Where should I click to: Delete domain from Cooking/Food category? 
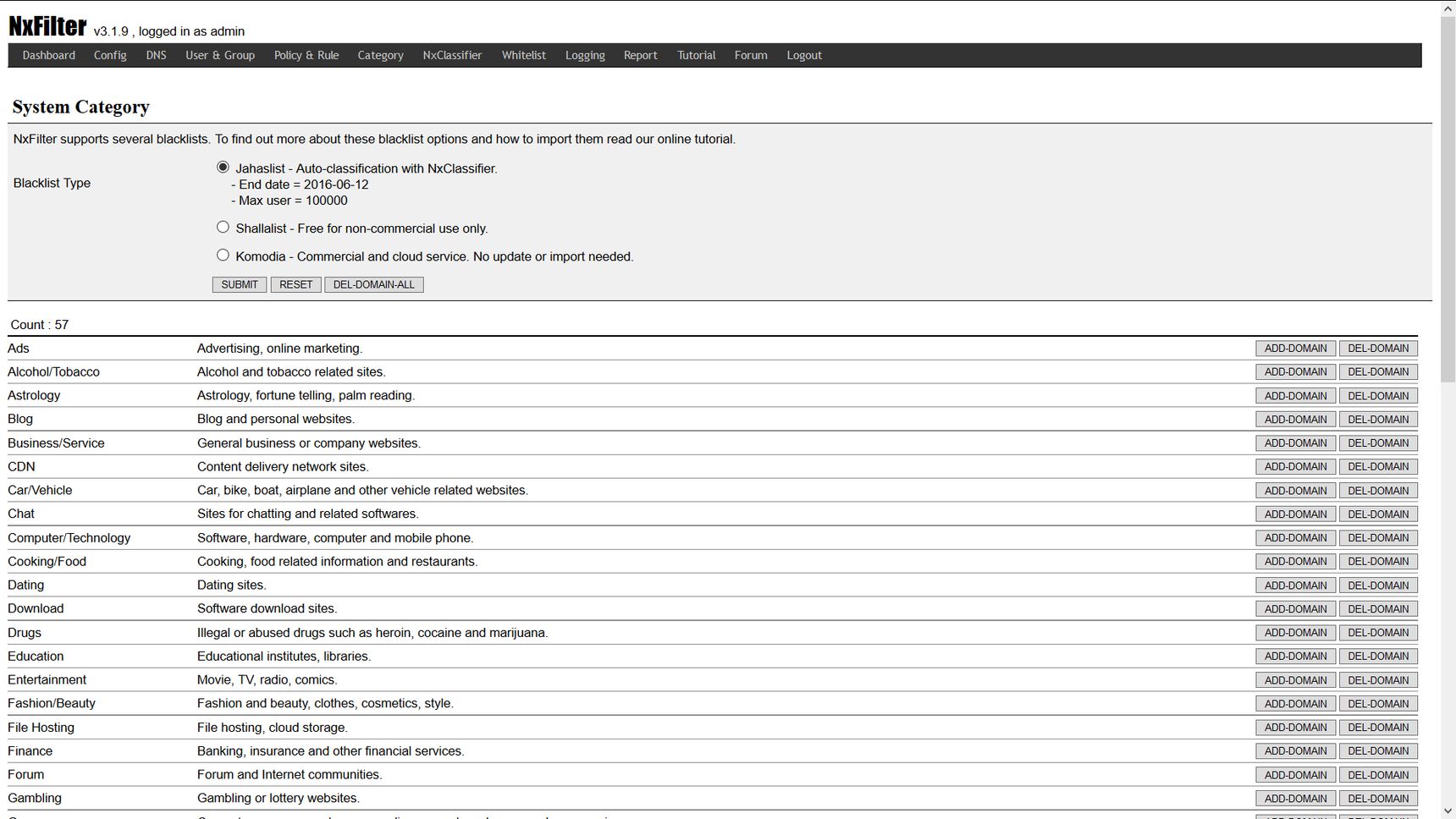tap(1378, 562)
